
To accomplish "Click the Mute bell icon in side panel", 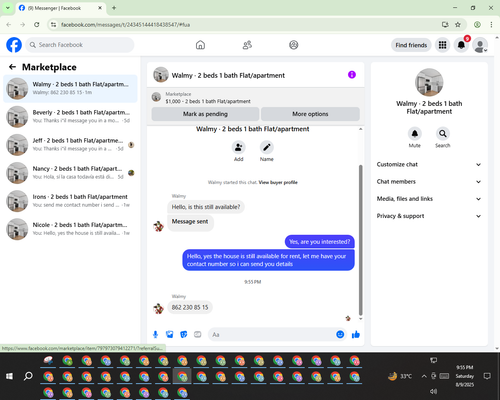I will tap(415, 134).
